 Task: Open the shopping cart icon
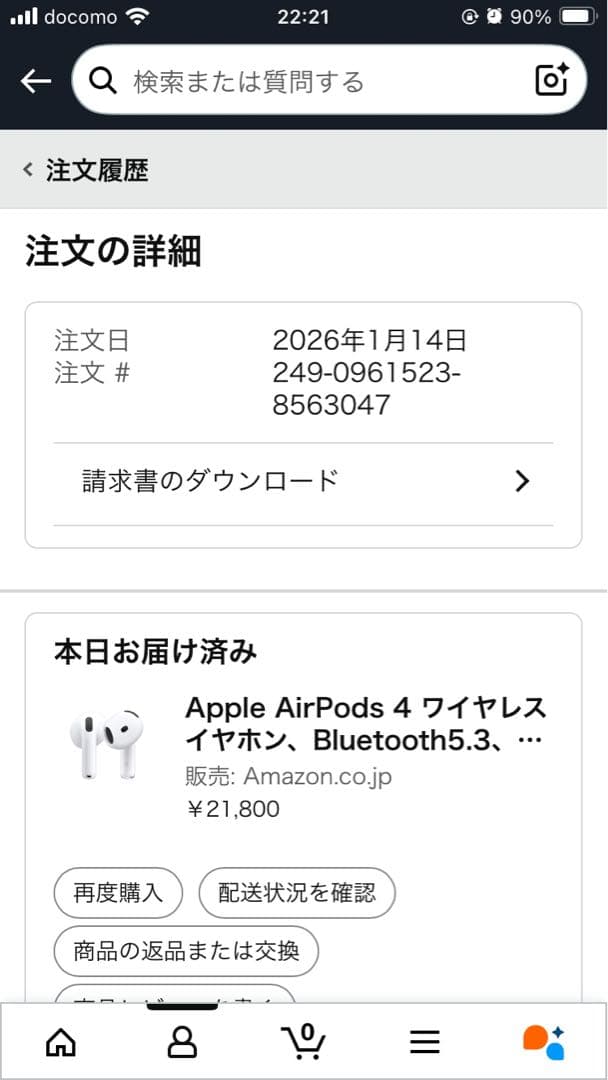tap(304, 1044)
